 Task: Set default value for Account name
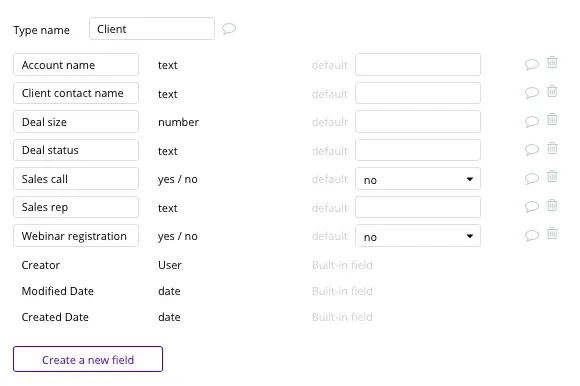[418, 65]
